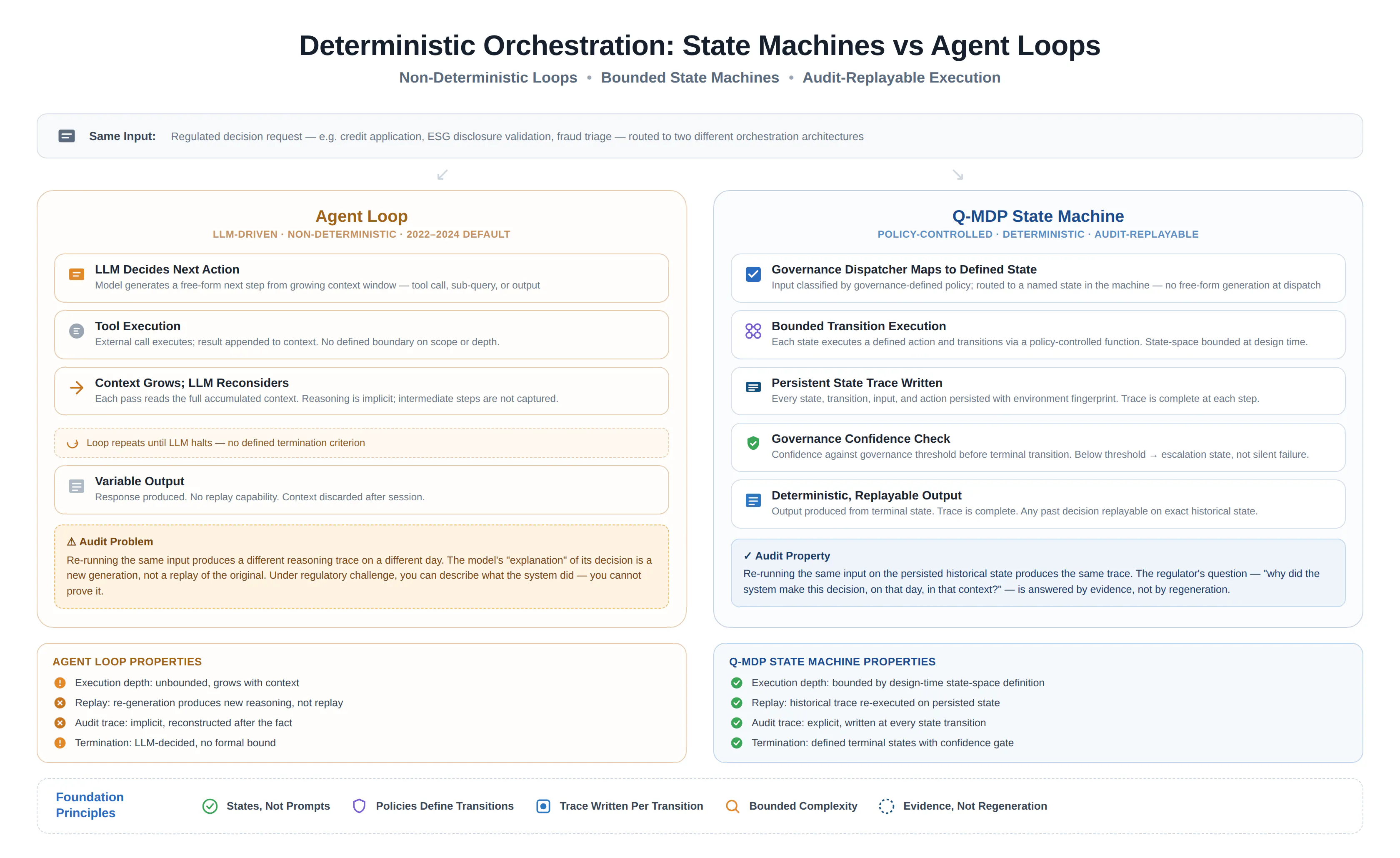Click the Same Input message icon
The height and width of the screenshot is (858, 1400).
click(x=67, y=136)
